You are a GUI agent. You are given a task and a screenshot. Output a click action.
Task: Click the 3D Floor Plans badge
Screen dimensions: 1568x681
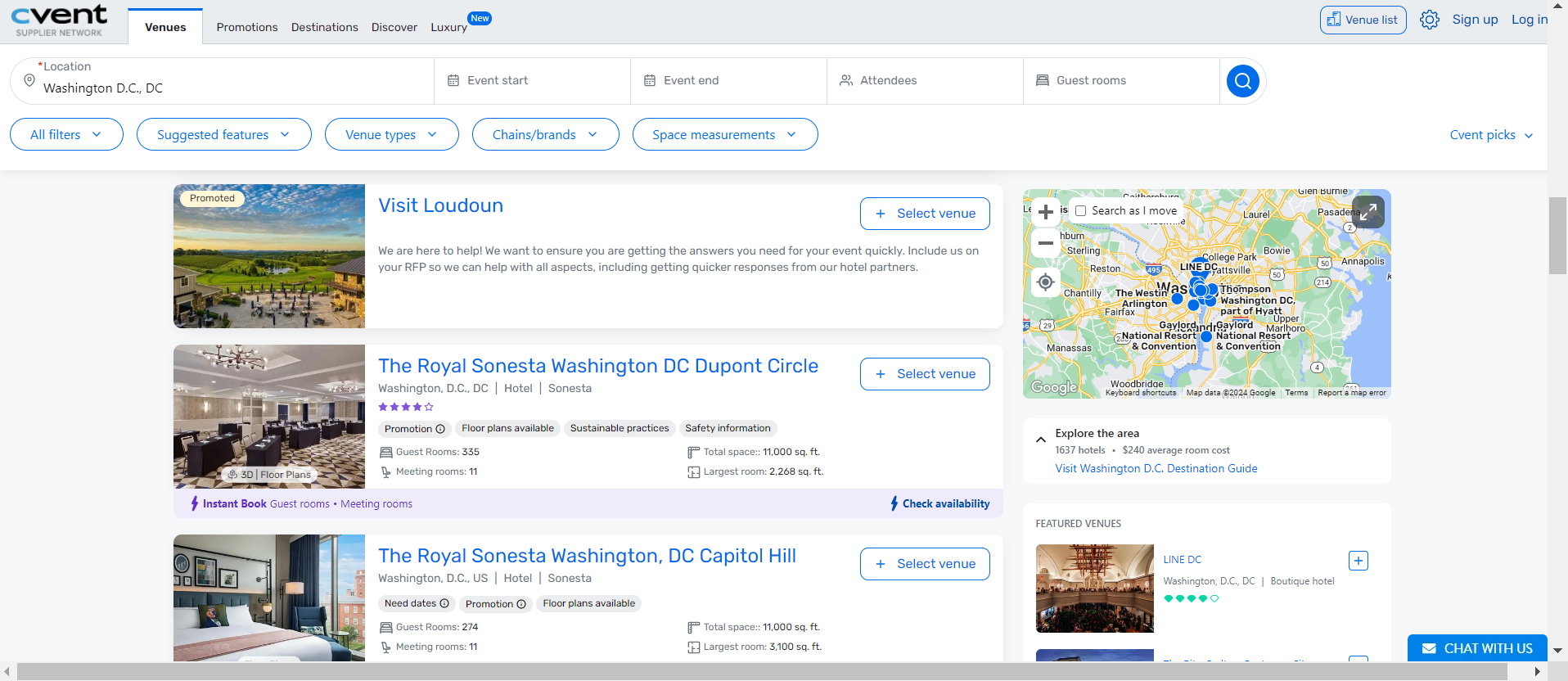click(x=269, y=475)
